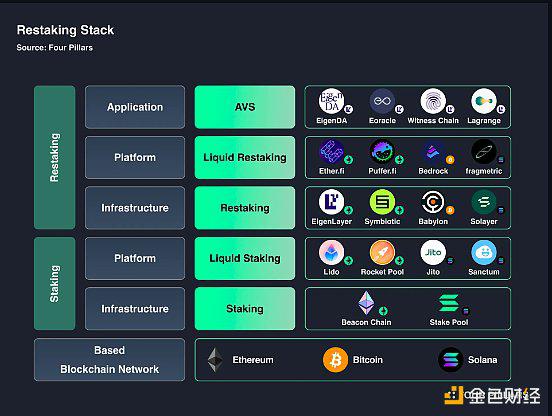Click the Witness Chain fingerprint icon
Screen dimensions: 552x416
[x=433, y=101]
